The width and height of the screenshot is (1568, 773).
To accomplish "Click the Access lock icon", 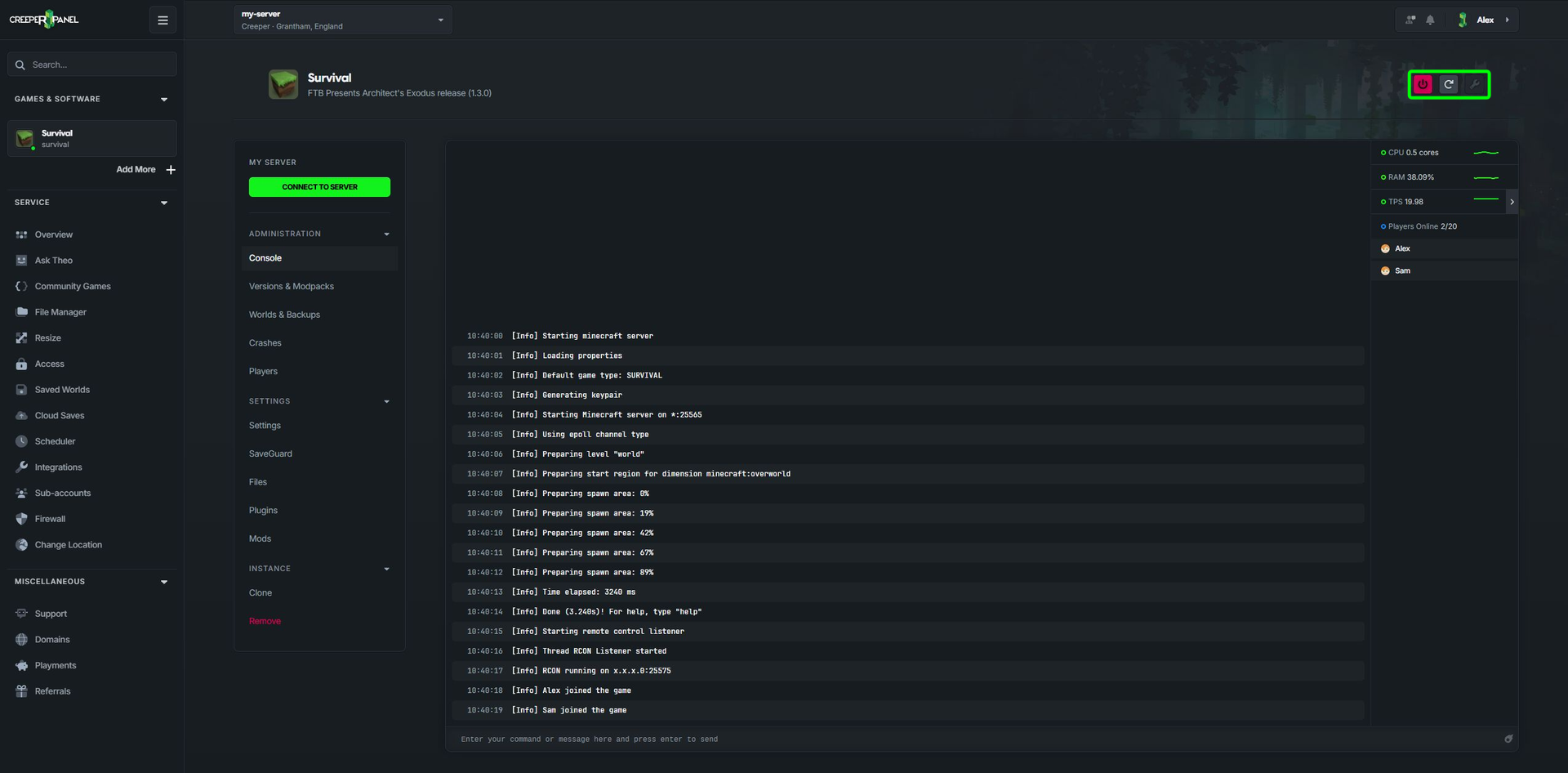I will coord(22,364).
